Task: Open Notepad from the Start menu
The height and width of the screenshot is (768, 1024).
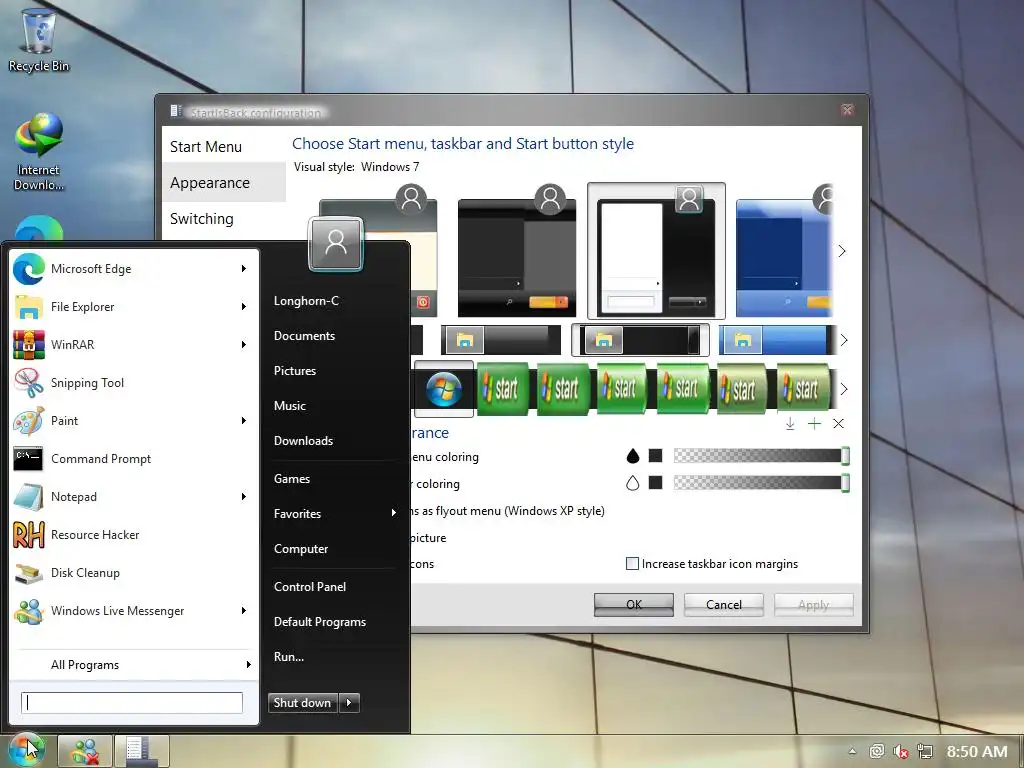Action: point(135,497)
